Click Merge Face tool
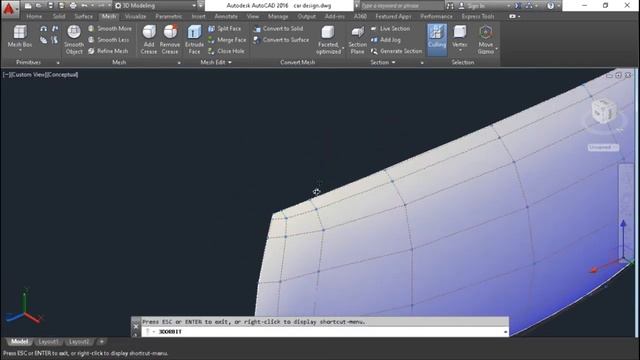This screenshot has height=360, width=640. tap(227, 40)
